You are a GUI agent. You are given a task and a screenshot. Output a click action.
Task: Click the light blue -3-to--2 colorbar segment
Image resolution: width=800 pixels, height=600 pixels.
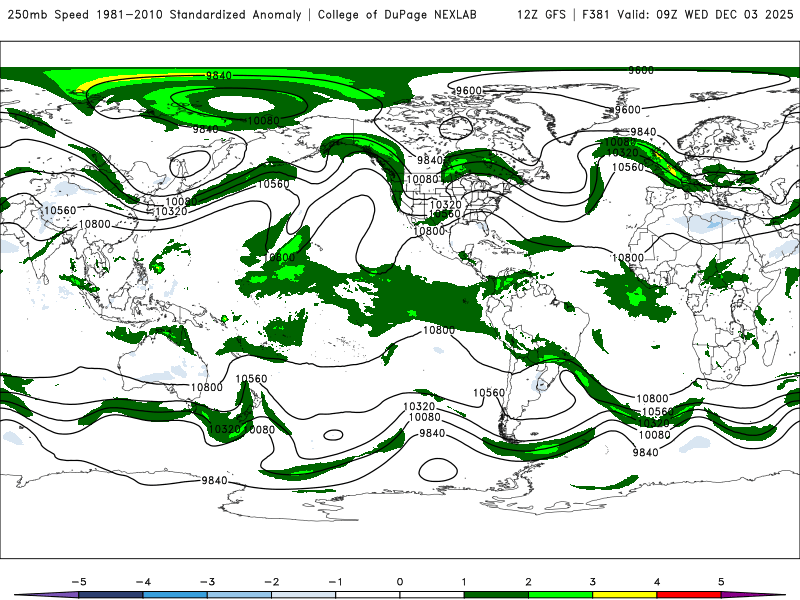tap(239, 595)
